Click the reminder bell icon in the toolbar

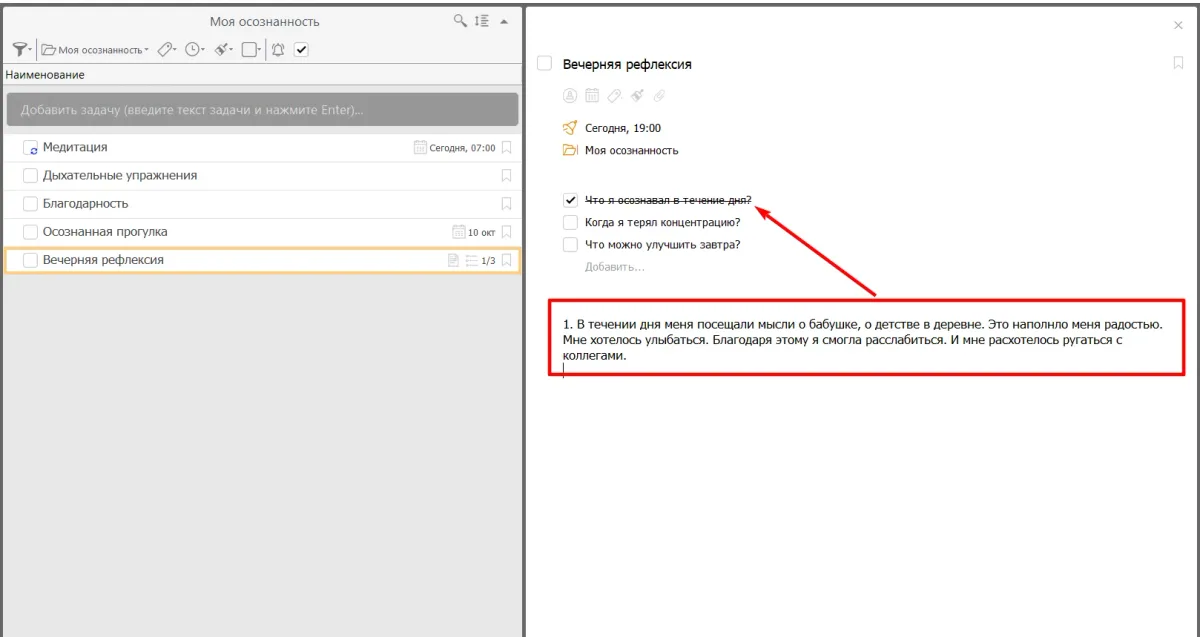pos(278,49)
